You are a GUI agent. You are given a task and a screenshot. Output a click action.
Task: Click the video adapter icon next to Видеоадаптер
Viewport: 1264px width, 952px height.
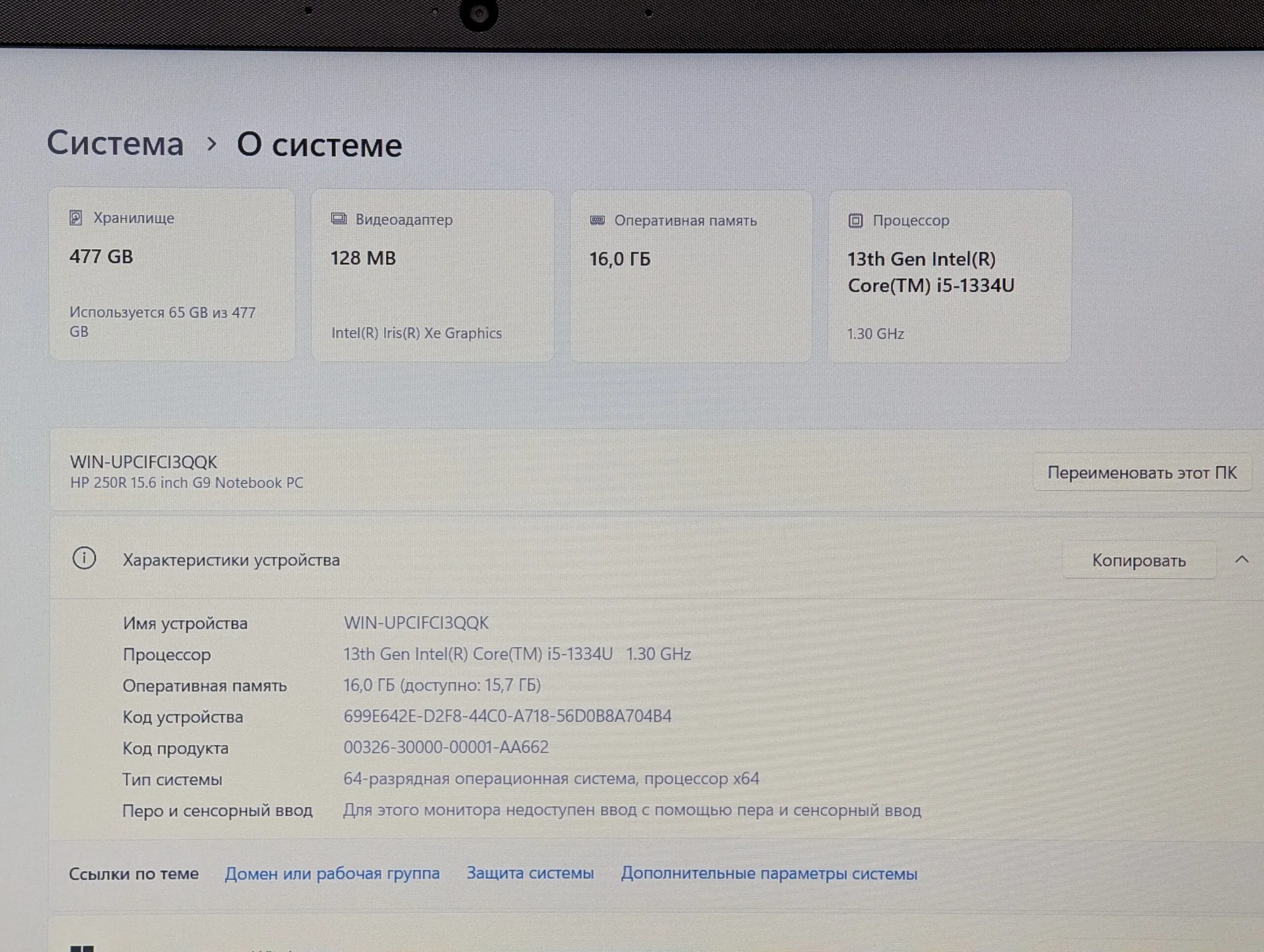[339, 219]
